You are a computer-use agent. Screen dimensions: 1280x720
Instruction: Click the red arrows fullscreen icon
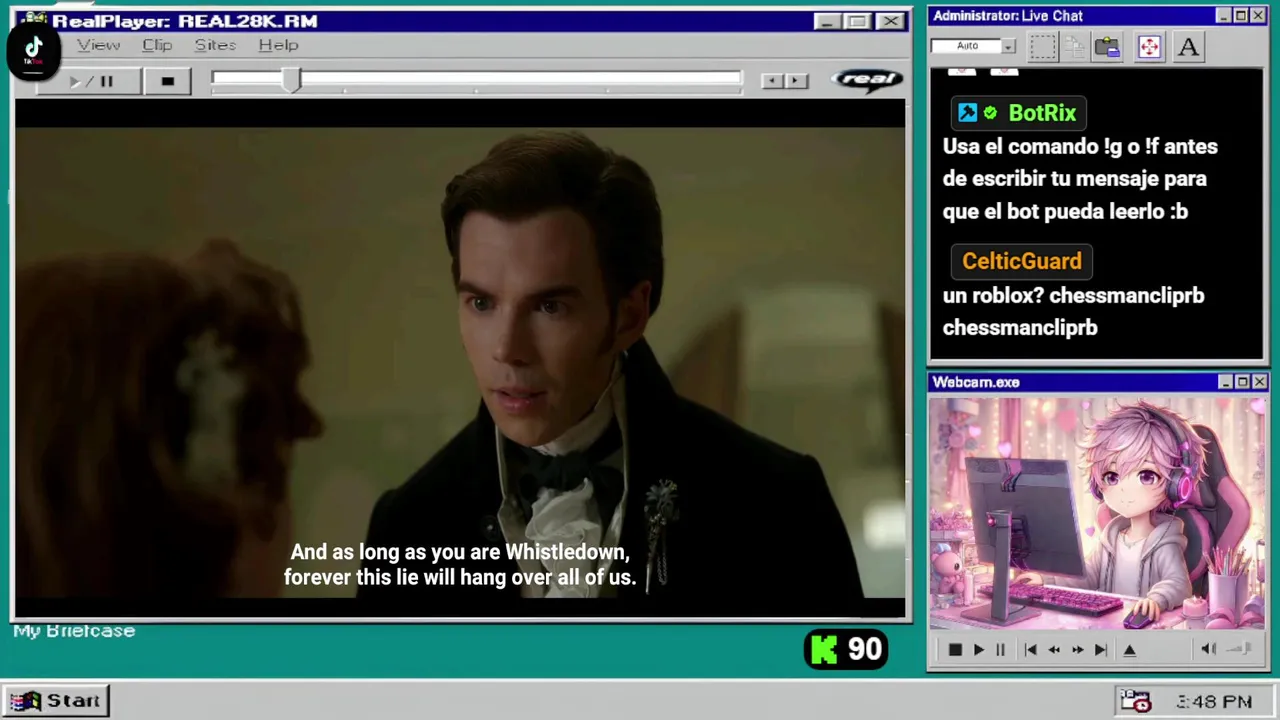1149,46
